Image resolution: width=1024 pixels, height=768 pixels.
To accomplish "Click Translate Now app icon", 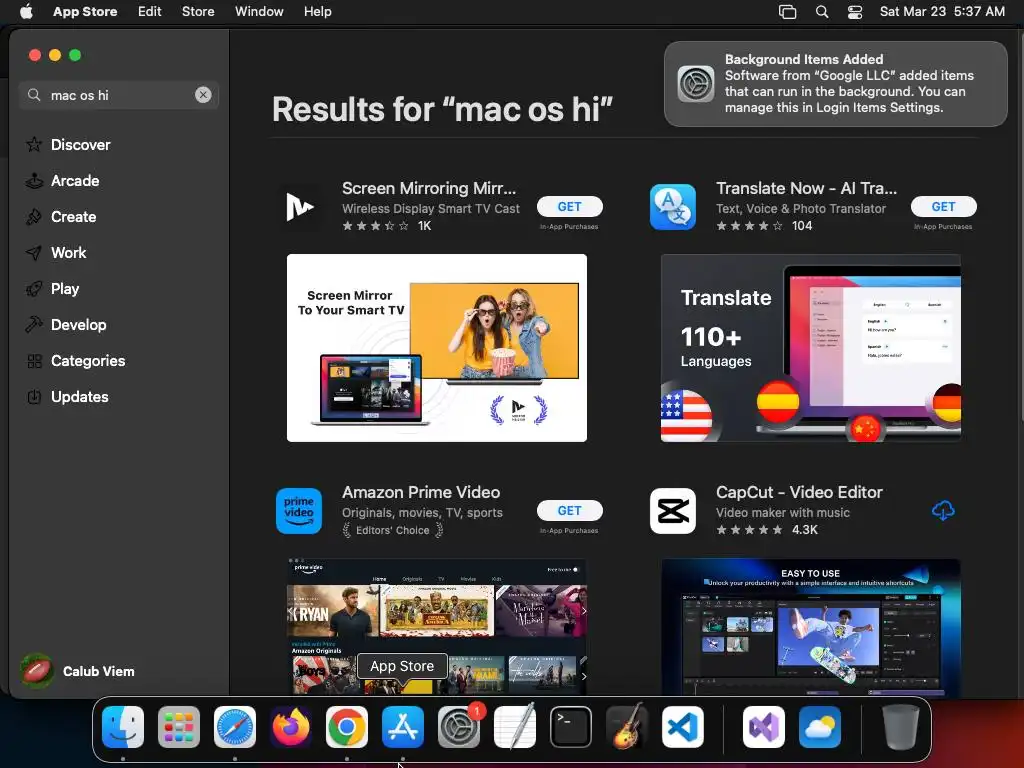I will (x=673, y=207).
